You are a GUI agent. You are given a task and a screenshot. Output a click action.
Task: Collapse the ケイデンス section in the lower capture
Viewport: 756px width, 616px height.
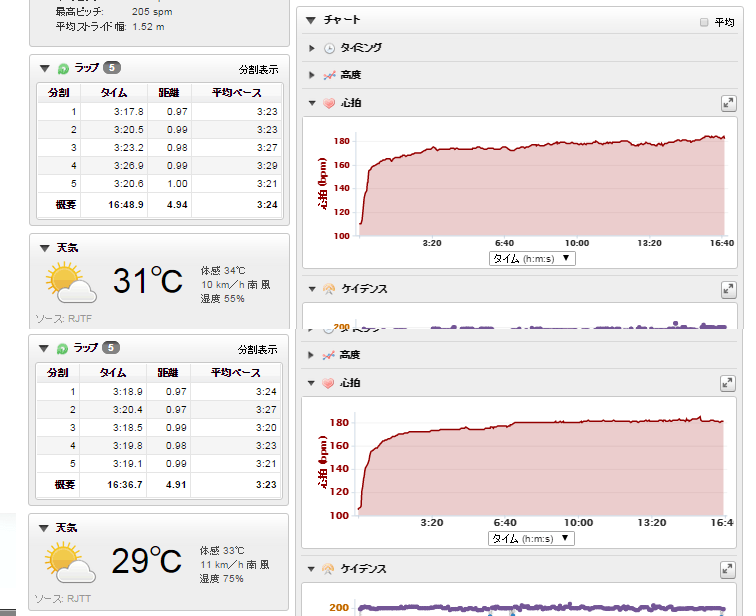(311, 569)
